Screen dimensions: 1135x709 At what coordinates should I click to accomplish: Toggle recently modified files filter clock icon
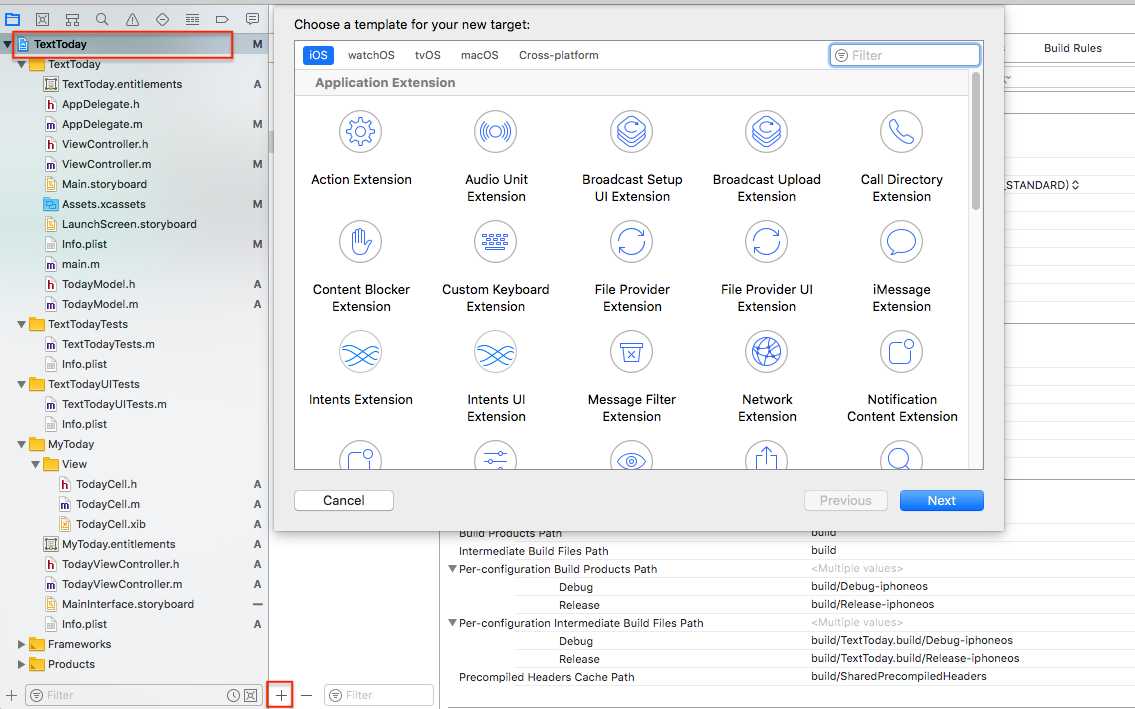(x=233, y=695)
